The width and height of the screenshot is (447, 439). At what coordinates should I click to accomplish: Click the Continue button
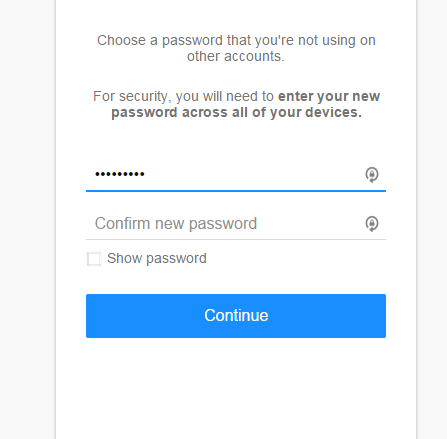click(236, 316)
